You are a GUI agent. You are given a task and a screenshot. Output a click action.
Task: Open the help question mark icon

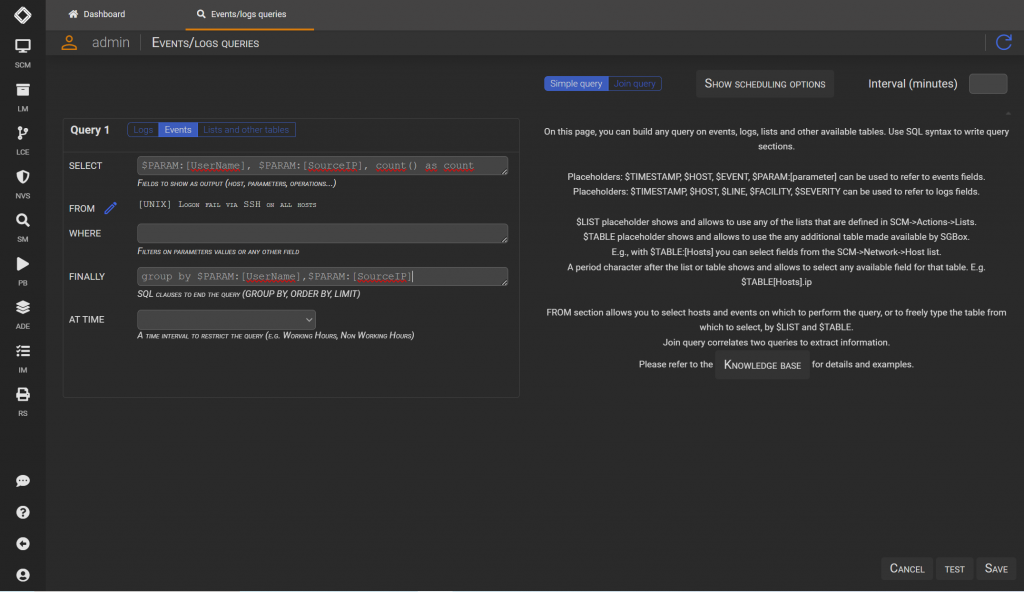click(x=22, y=512)
